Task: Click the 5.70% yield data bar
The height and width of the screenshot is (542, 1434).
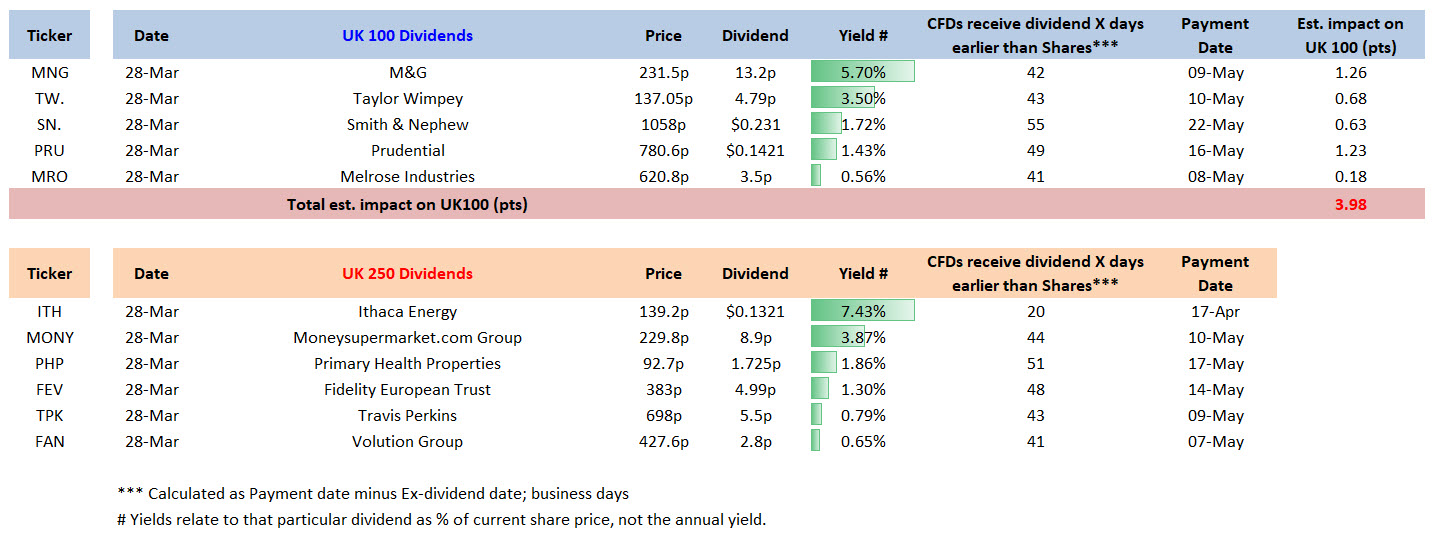Action: [x=863, y=72]
